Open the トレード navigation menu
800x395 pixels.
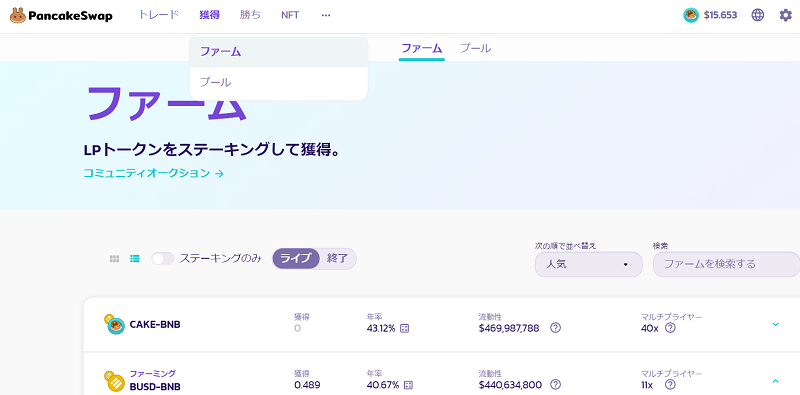coord(159,15)
